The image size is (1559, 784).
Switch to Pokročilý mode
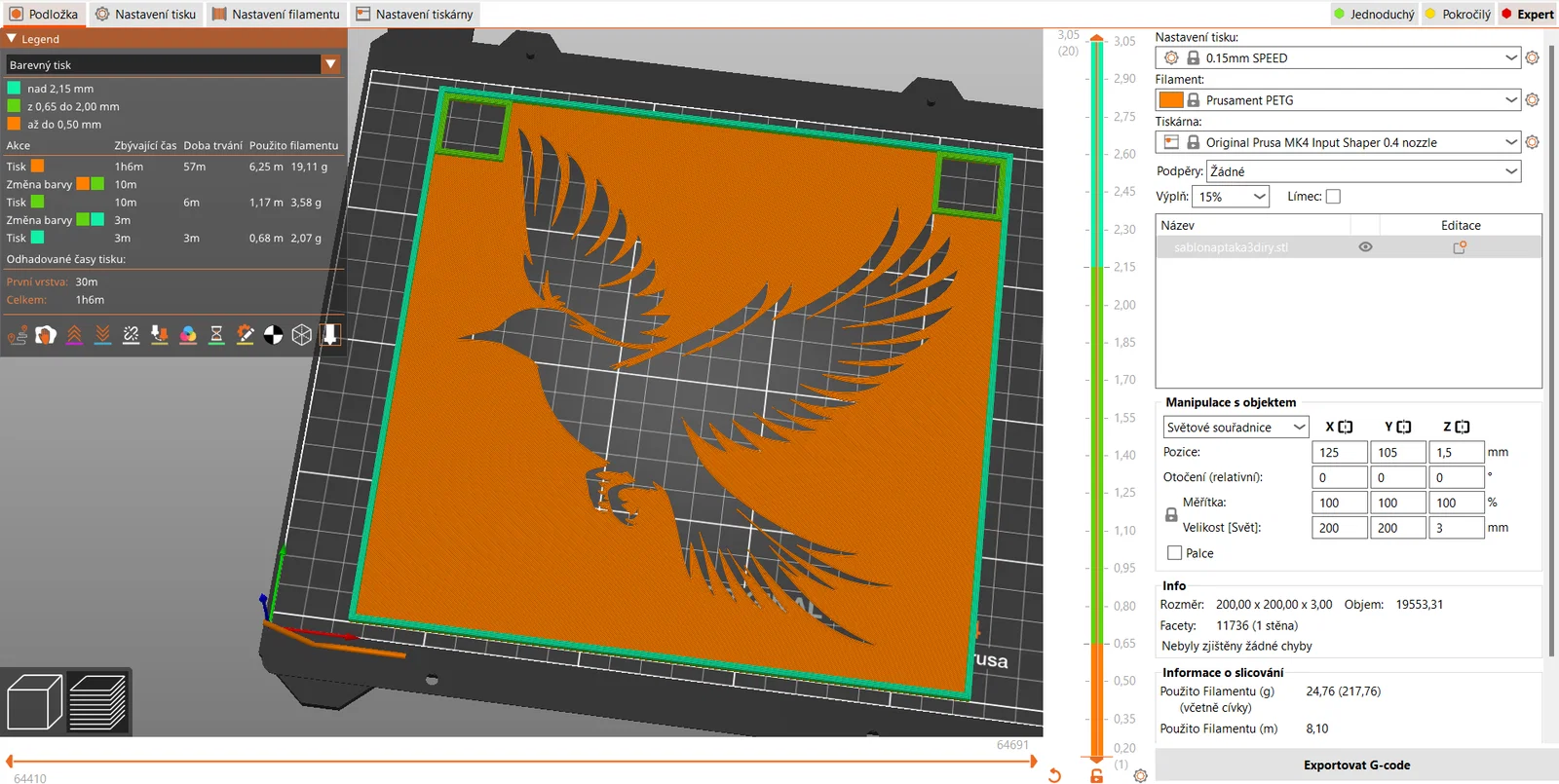pos(1458,14)
